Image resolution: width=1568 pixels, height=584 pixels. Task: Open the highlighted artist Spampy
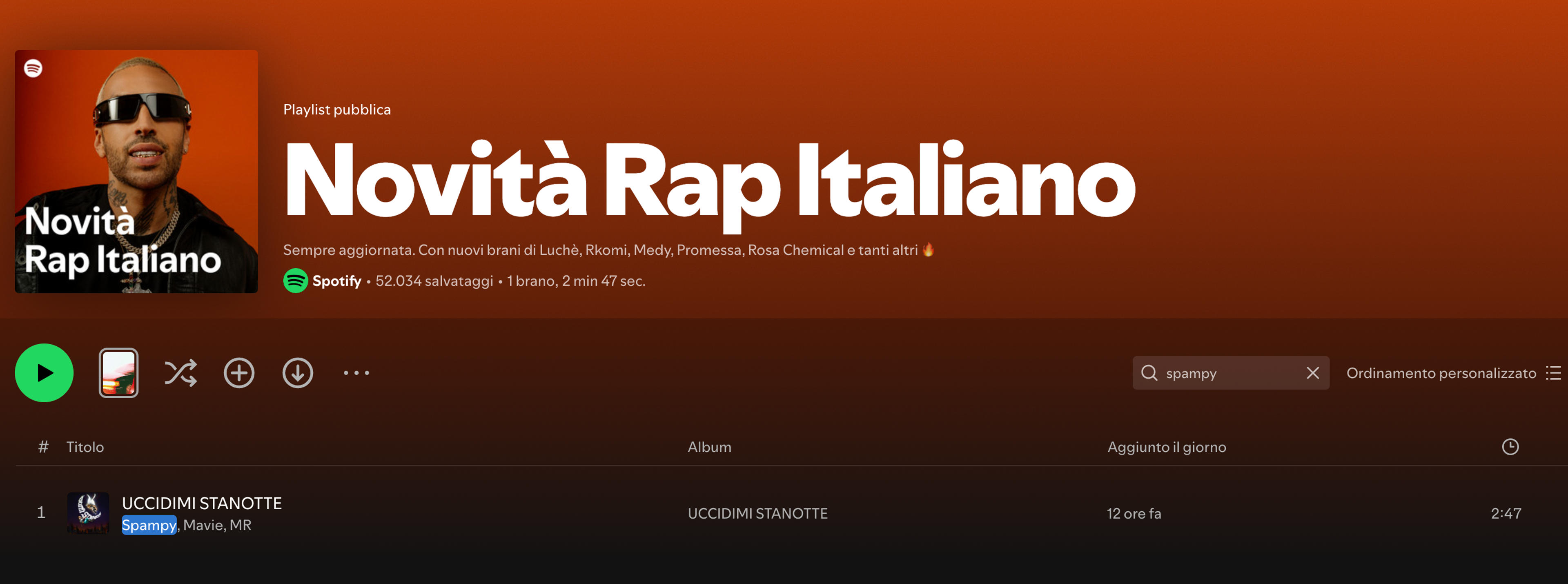[x=149, y=525]
